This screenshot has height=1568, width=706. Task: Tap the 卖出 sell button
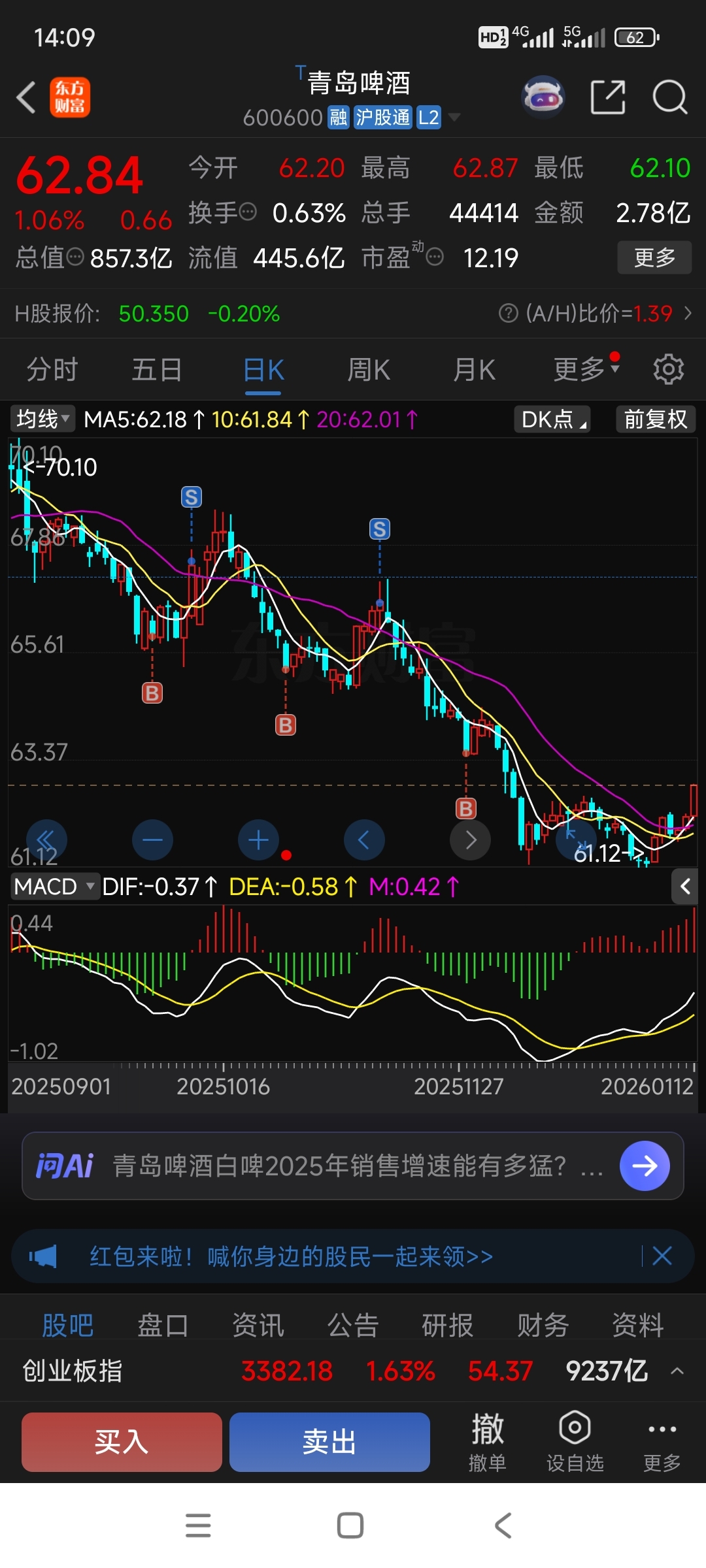tap(329, 1441)
